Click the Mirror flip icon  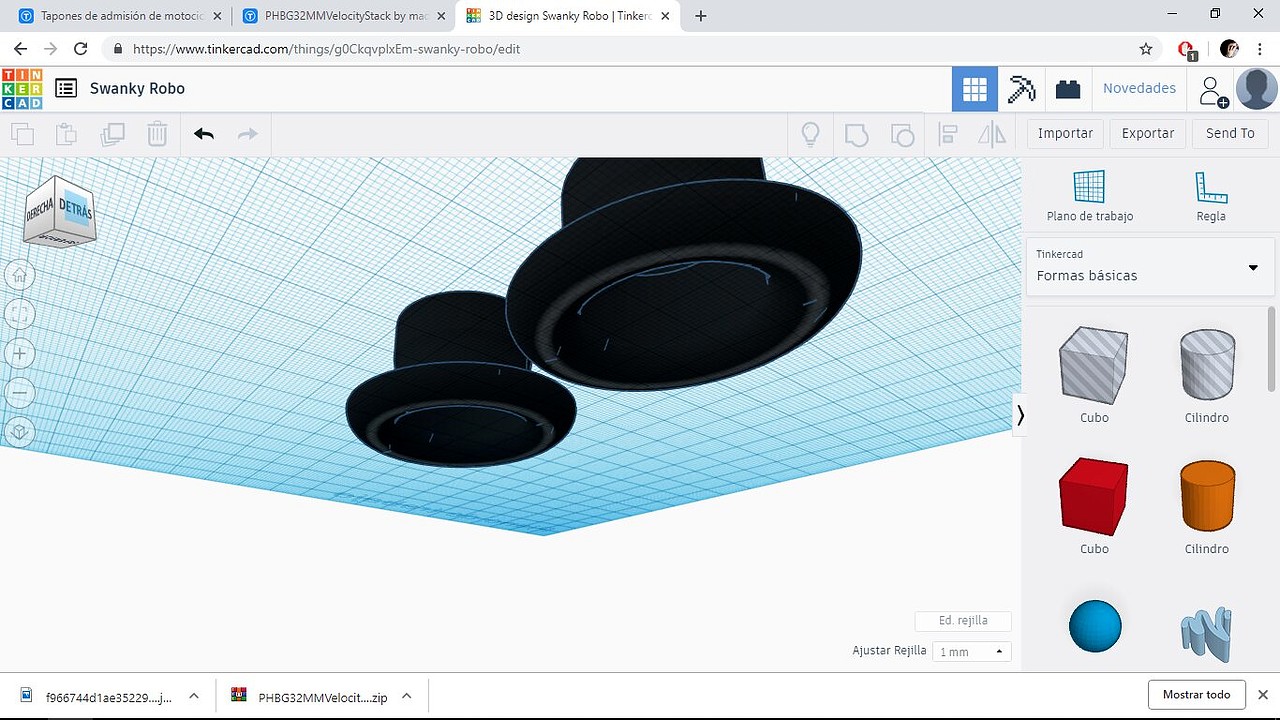992,134
